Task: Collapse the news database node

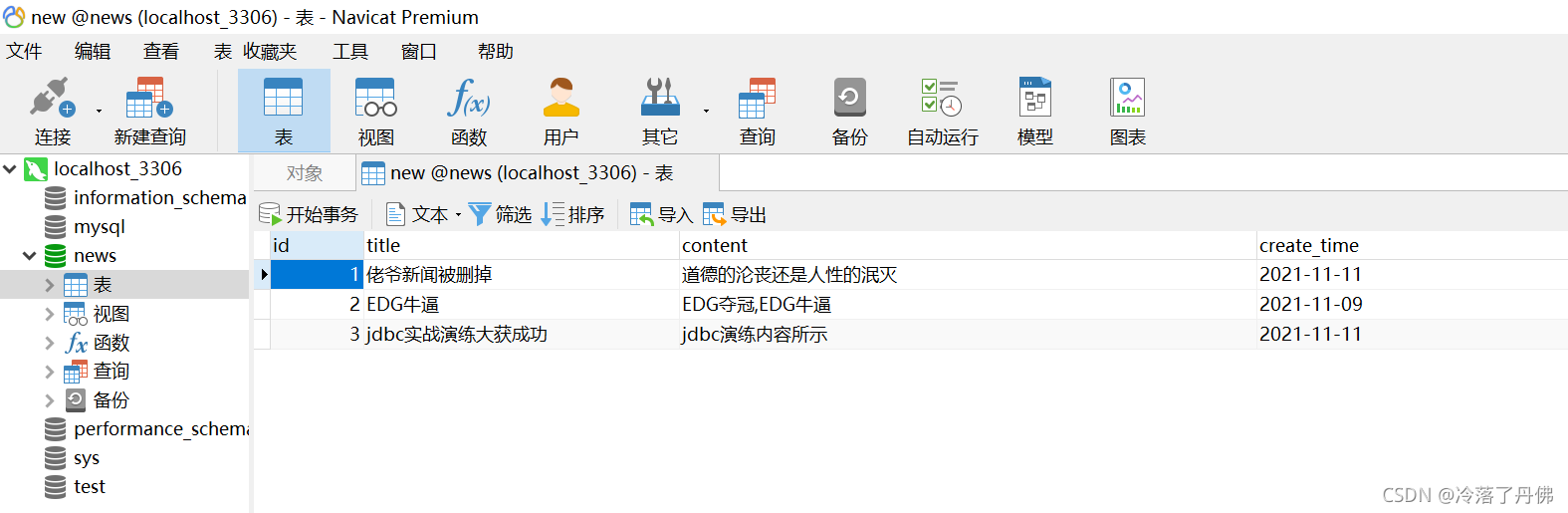Action: [30, 256]
